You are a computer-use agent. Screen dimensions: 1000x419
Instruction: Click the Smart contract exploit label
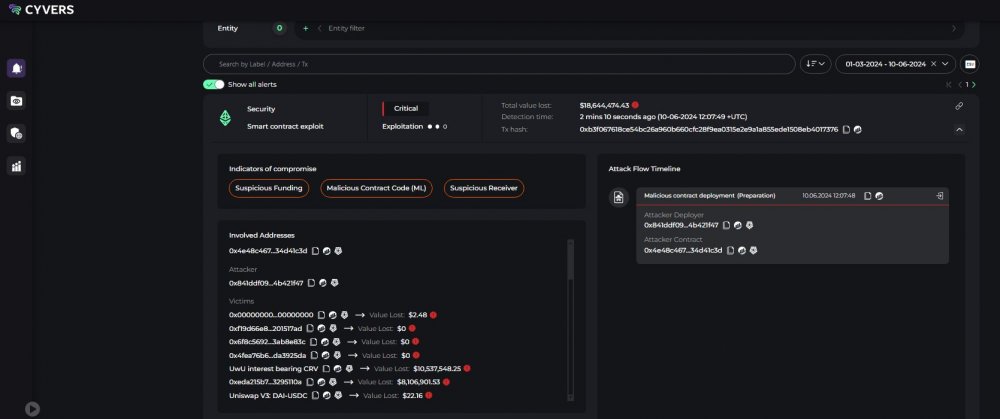point(285,126)
